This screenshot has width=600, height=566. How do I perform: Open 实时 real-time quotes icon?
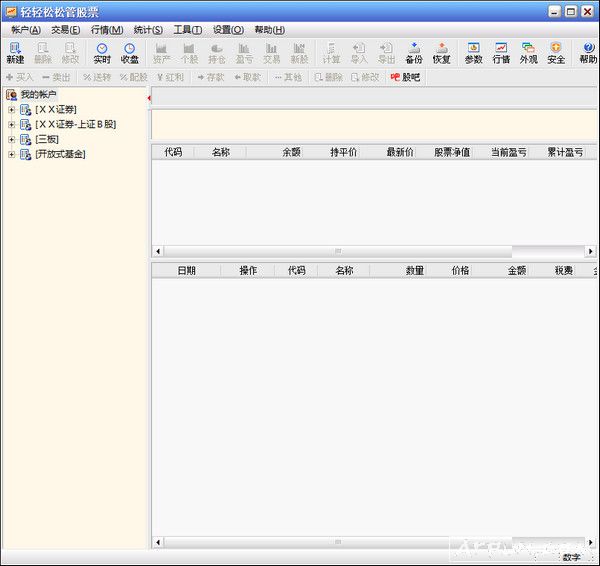(102, 53)
